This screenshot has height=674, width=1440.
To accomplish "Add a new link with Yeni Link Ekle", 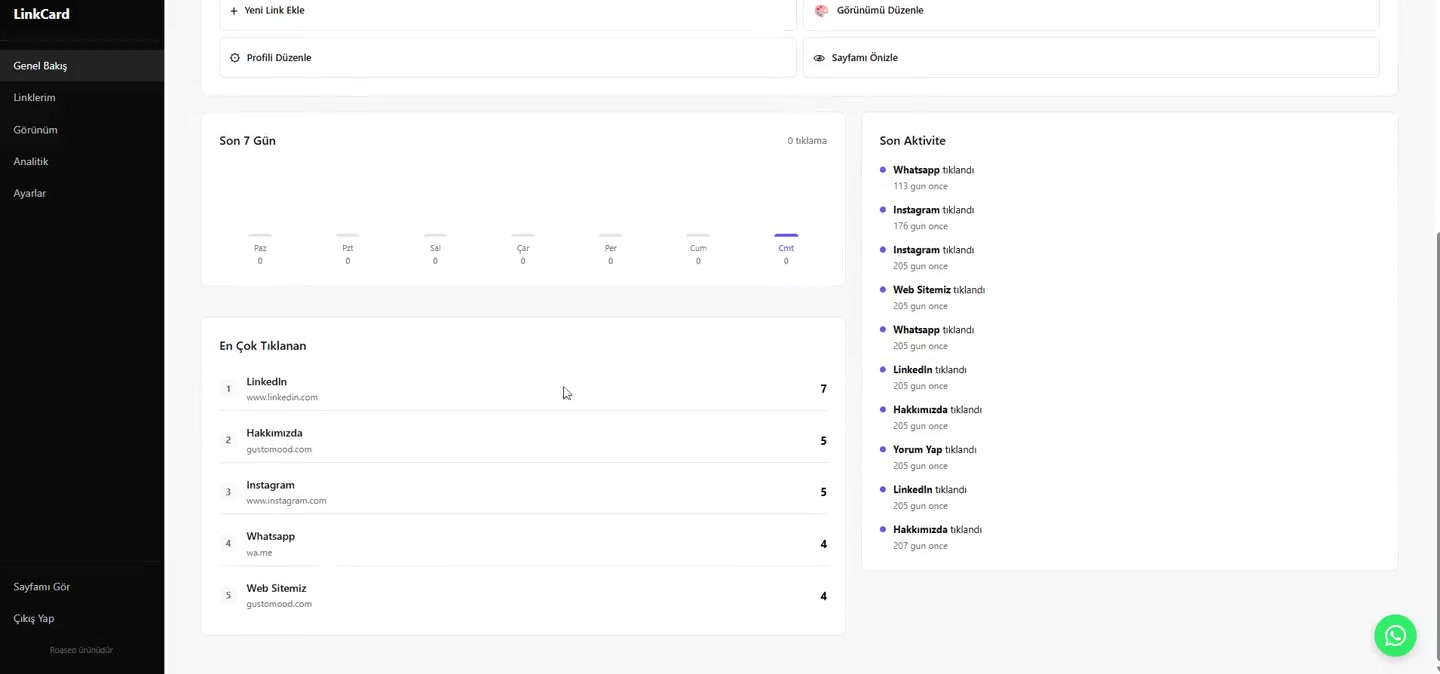I will click(508, 11).
